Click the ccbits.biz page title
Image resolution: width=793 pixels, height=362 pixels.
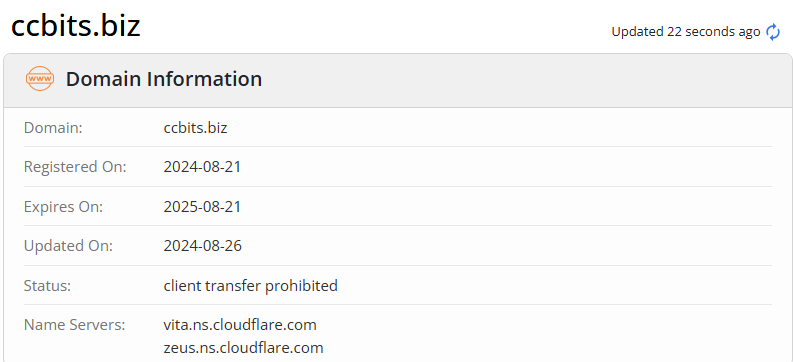pos(75,25)
